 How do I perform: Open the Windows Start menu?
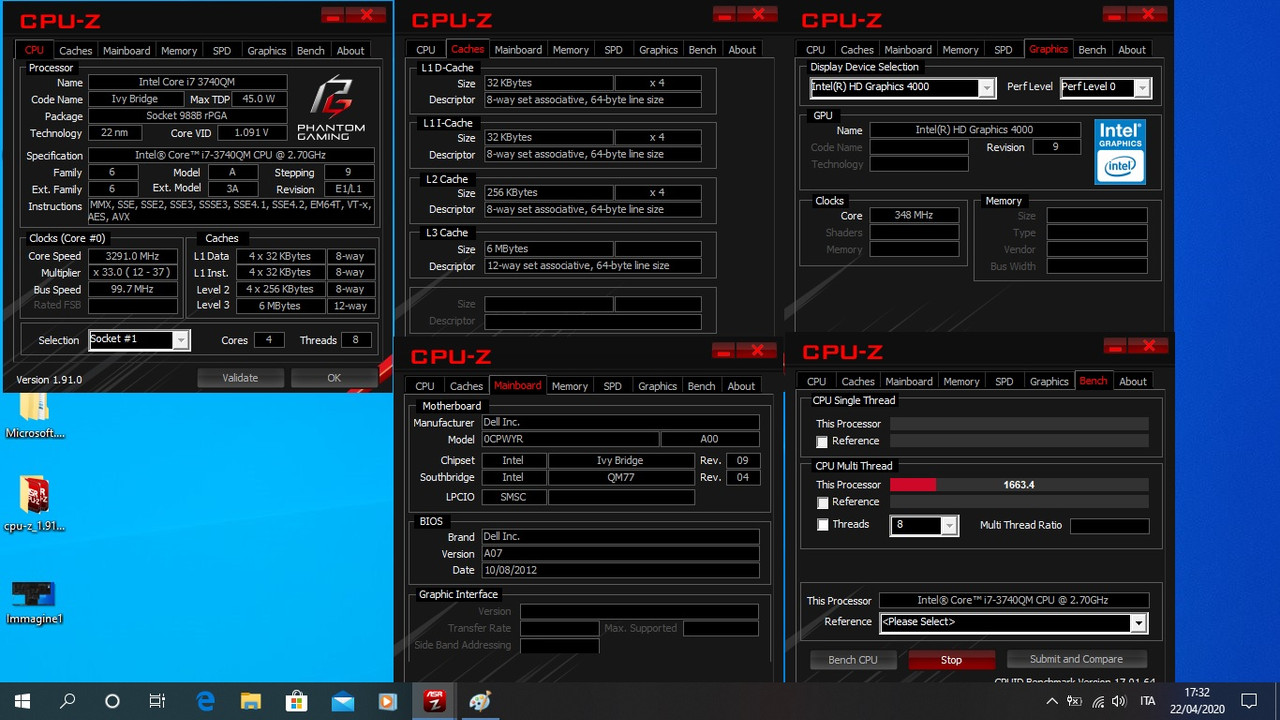pyautogui.click(x=22, y=701)
